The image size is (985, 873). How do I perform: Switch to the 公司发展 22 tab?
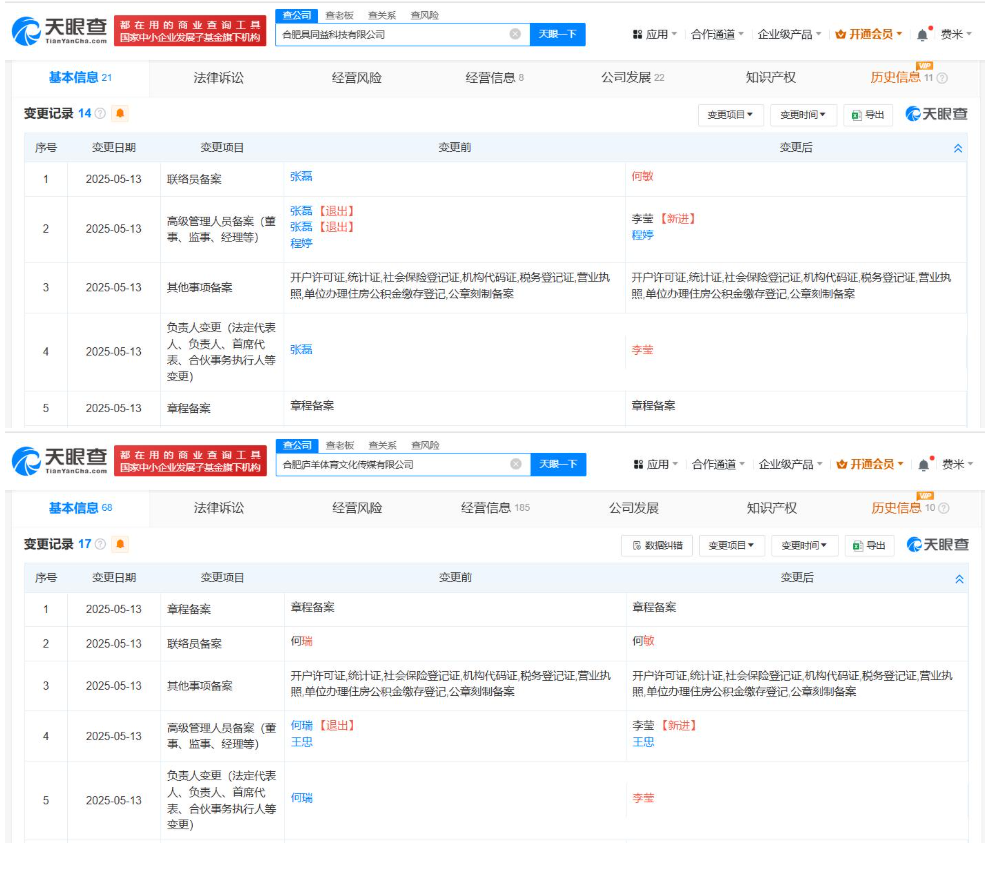[x=632, y=78]
